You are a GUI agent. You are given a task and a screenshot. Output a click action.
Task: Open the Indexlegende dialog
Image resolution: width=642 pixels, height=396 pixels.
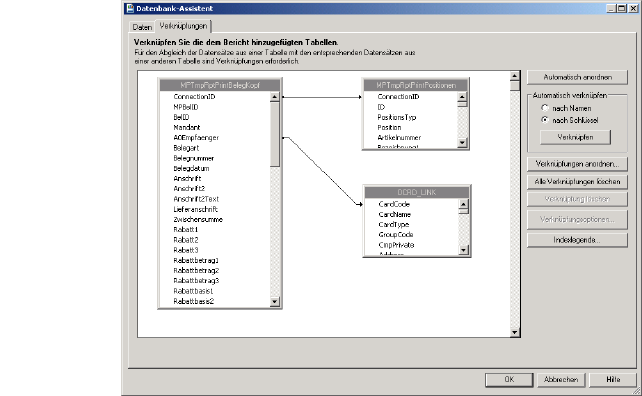point(577,240)
